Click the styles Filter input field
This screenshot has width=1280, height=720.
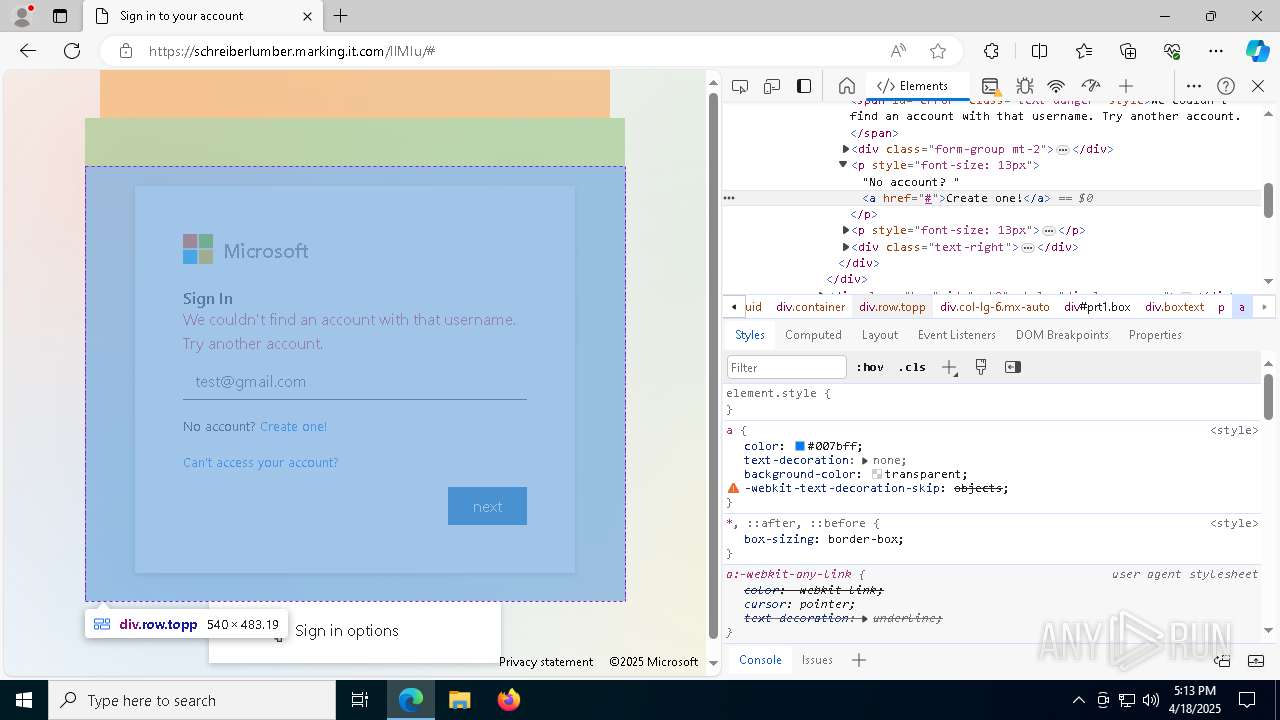tap(787, 367)
